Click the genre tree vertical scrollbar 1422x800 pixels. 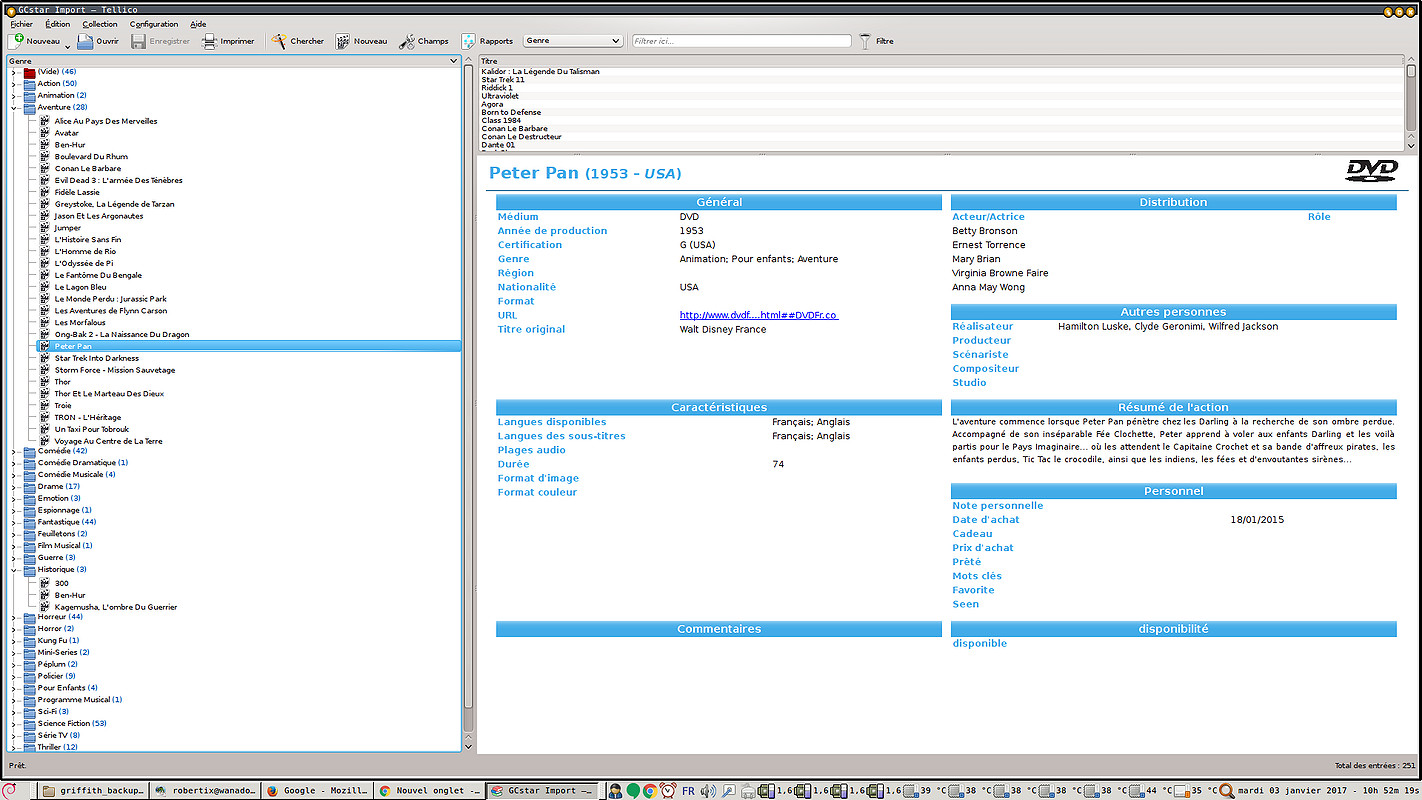(468, 400)
